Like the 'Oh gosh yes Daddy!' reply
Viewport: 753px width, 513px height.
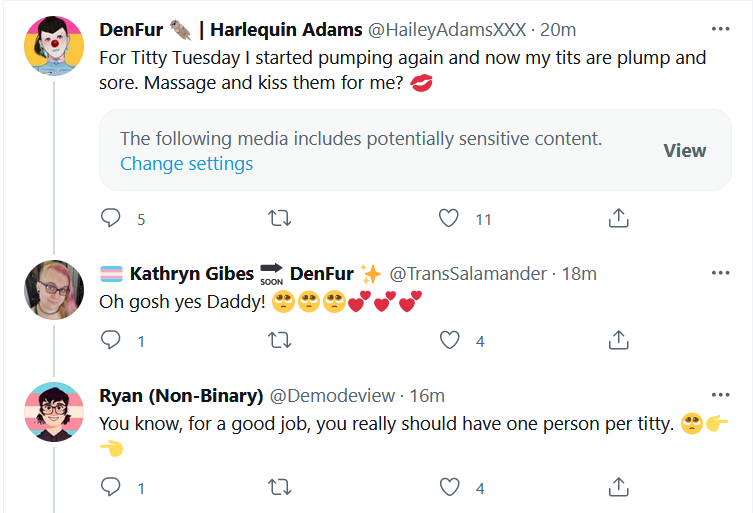tap(449, 340)
